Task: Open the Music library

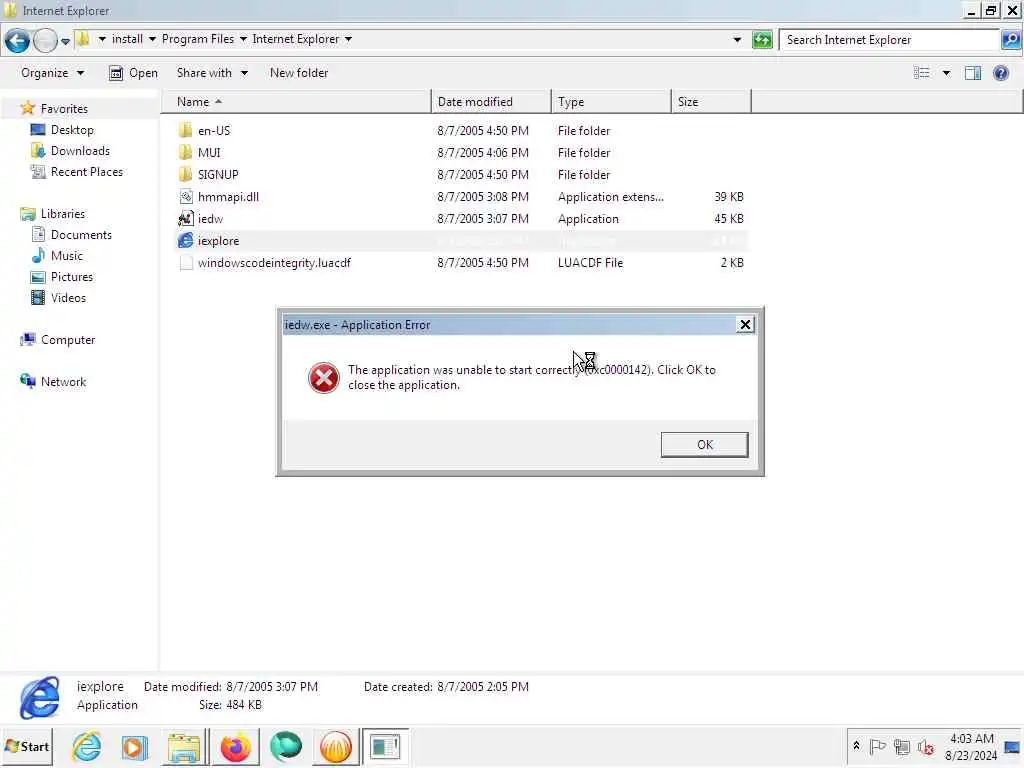Action: pyautogui.click(x=67, y=255)
